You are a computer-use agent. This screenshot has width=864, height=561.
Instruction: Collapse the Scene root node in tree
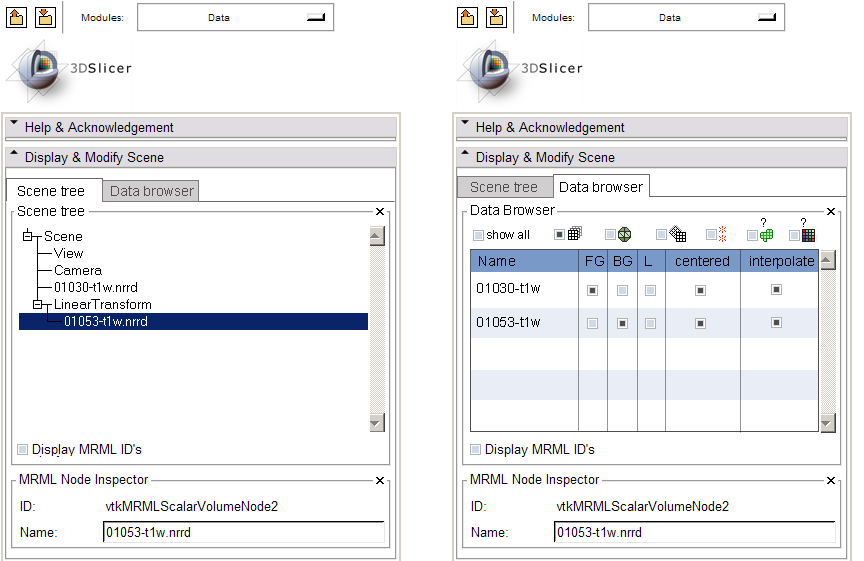click(28, 237)
